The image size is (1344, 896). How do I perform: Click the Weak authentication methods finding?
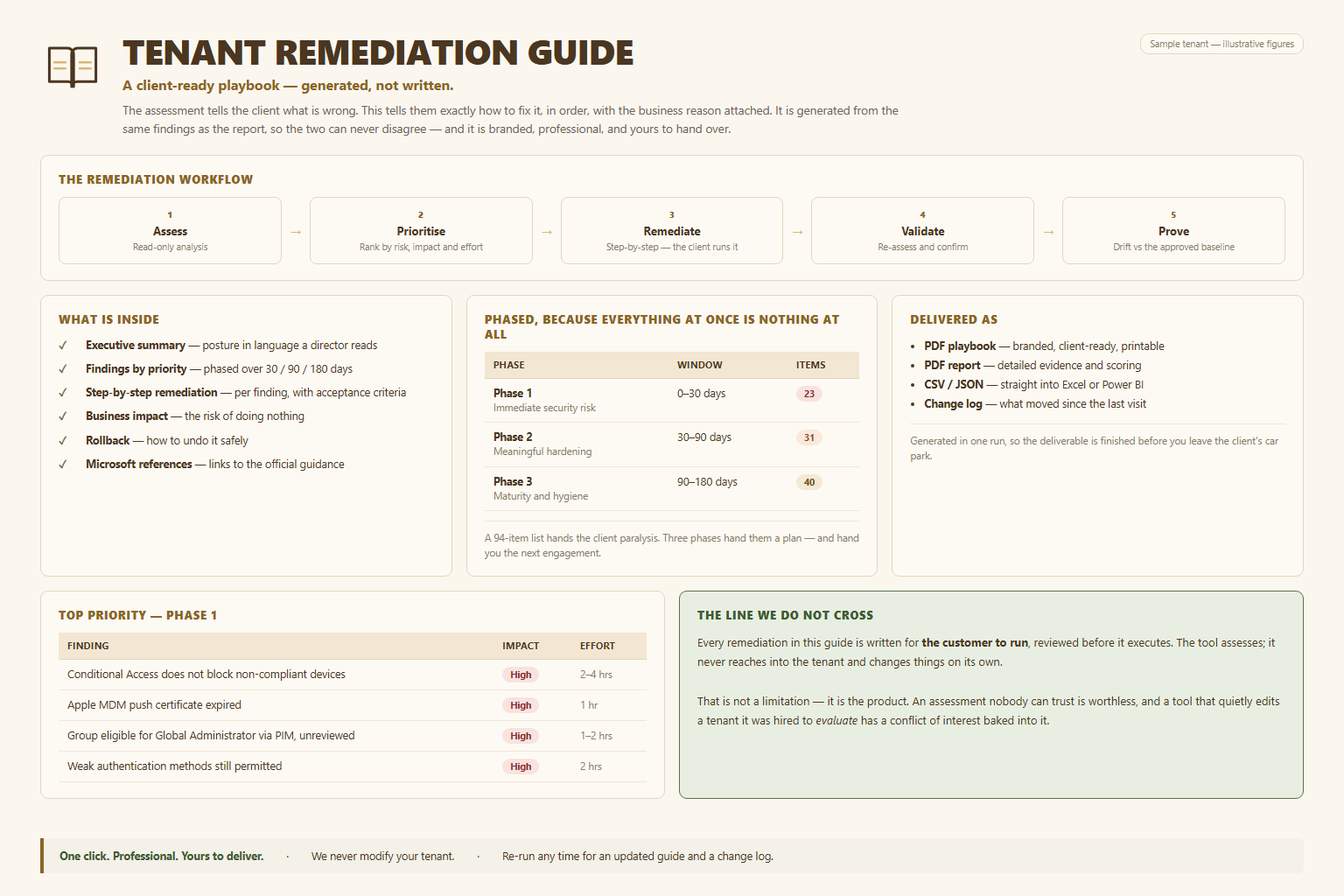tap(175, 766)
